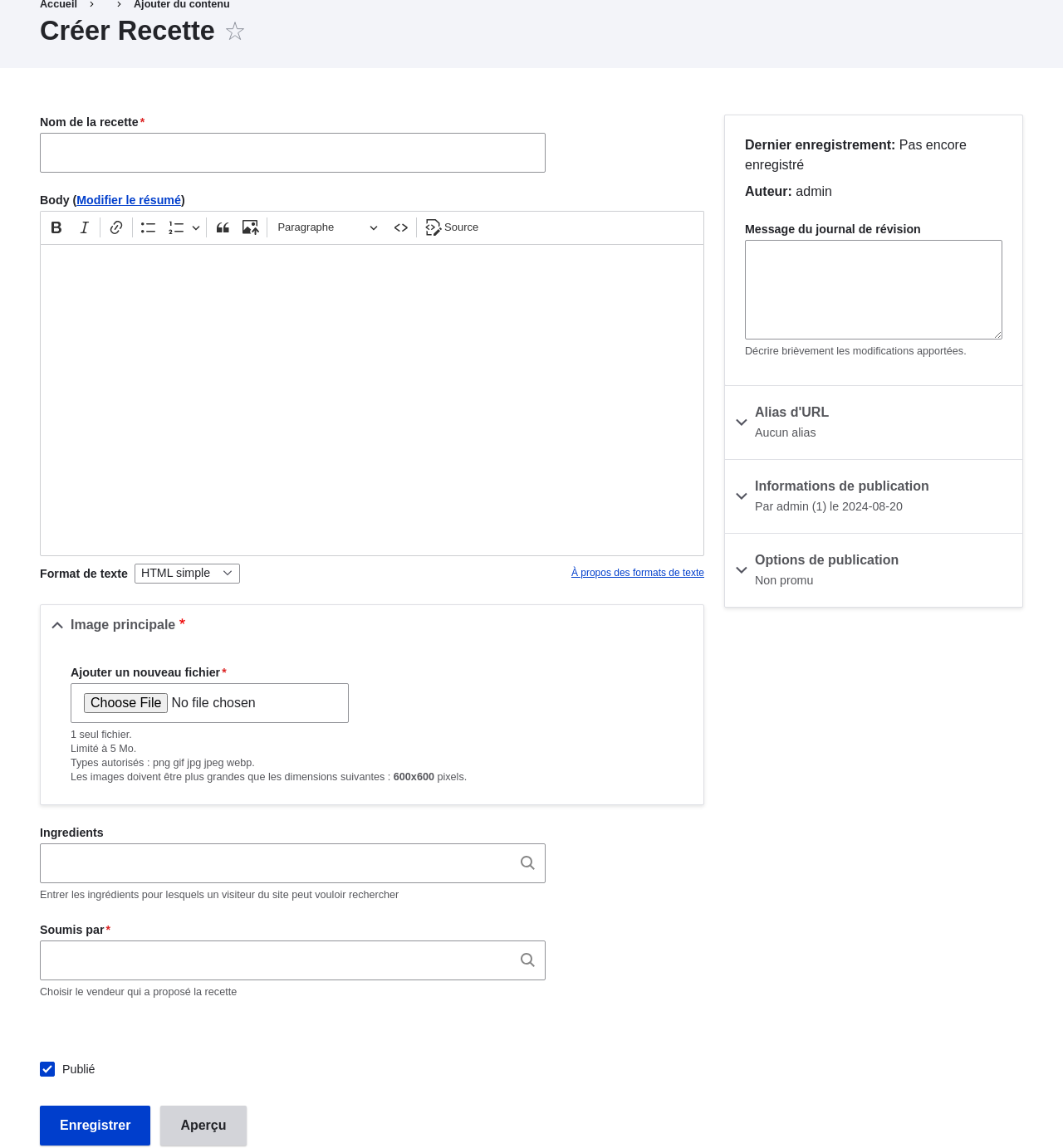Click the revision log message textarea
1063x1148 pixels.
click(874, 290)
